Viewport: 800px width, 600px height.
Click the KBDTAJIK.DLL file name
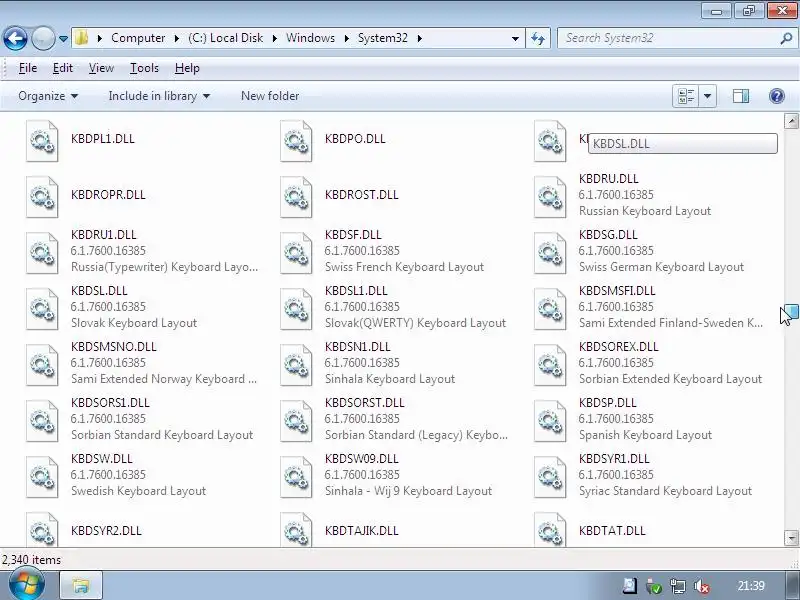[361, 531]
